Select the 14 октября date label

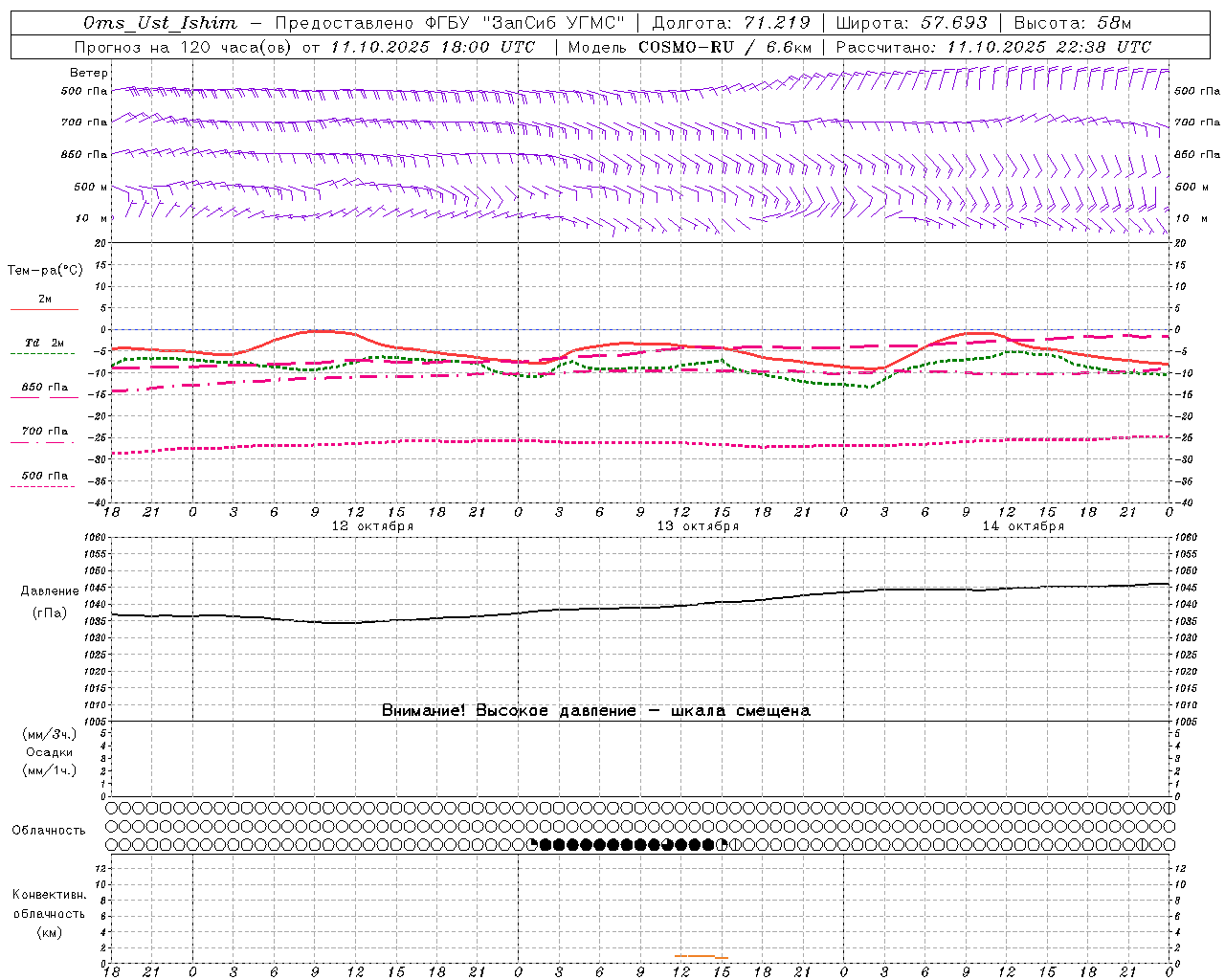point(1023,526)
